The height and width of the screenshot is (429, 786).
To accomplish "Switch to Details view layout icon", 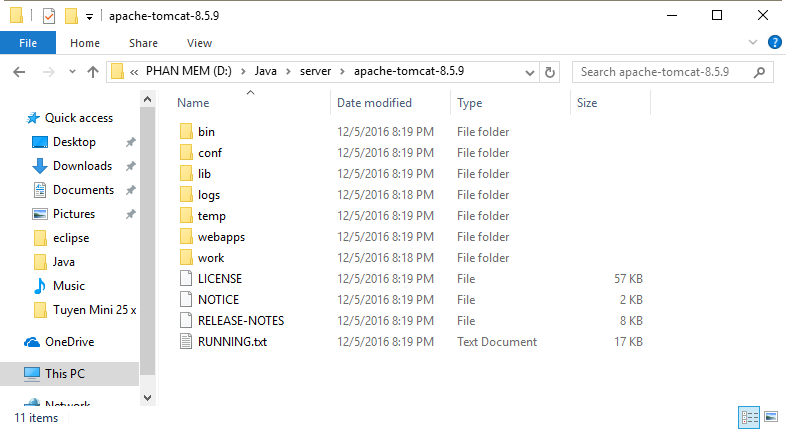I will pyautogui.click(x=749, y=417).
